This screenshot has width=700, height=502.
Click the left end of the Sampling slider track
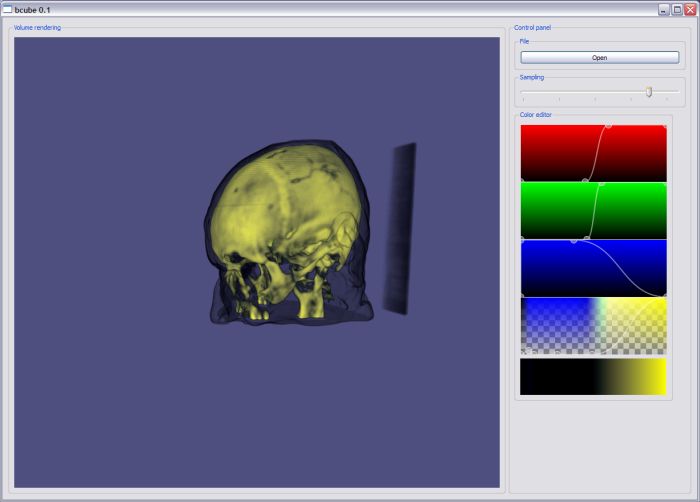(523, 92)
